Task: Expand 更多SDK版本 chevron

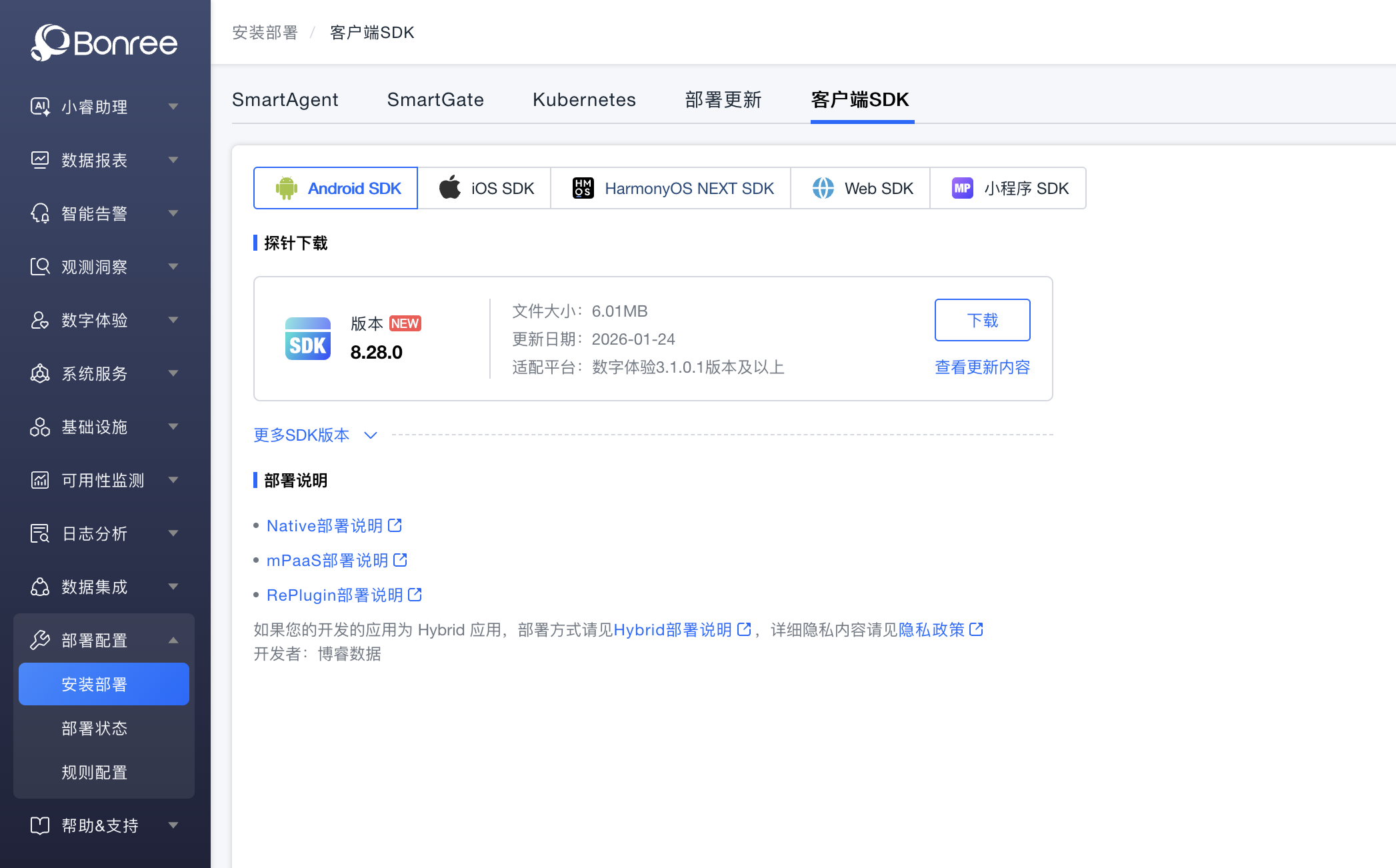Action: [371, 435]
